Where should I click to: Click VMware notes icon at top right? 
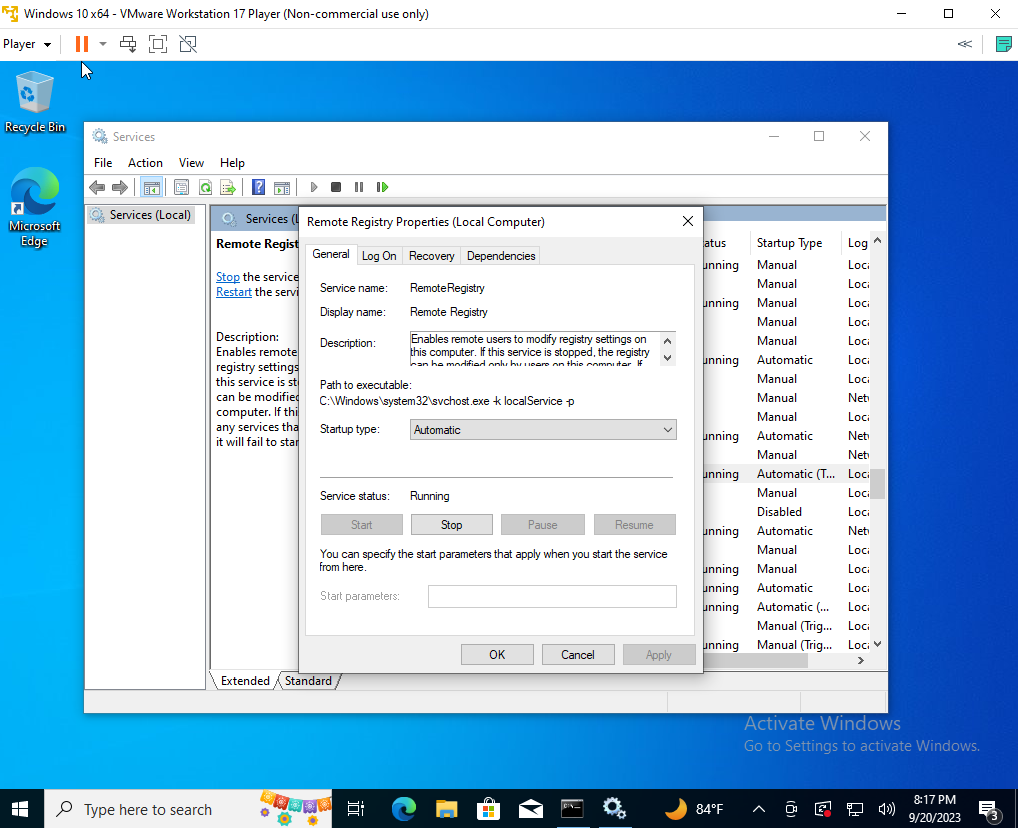click(x=1003, y=44)
